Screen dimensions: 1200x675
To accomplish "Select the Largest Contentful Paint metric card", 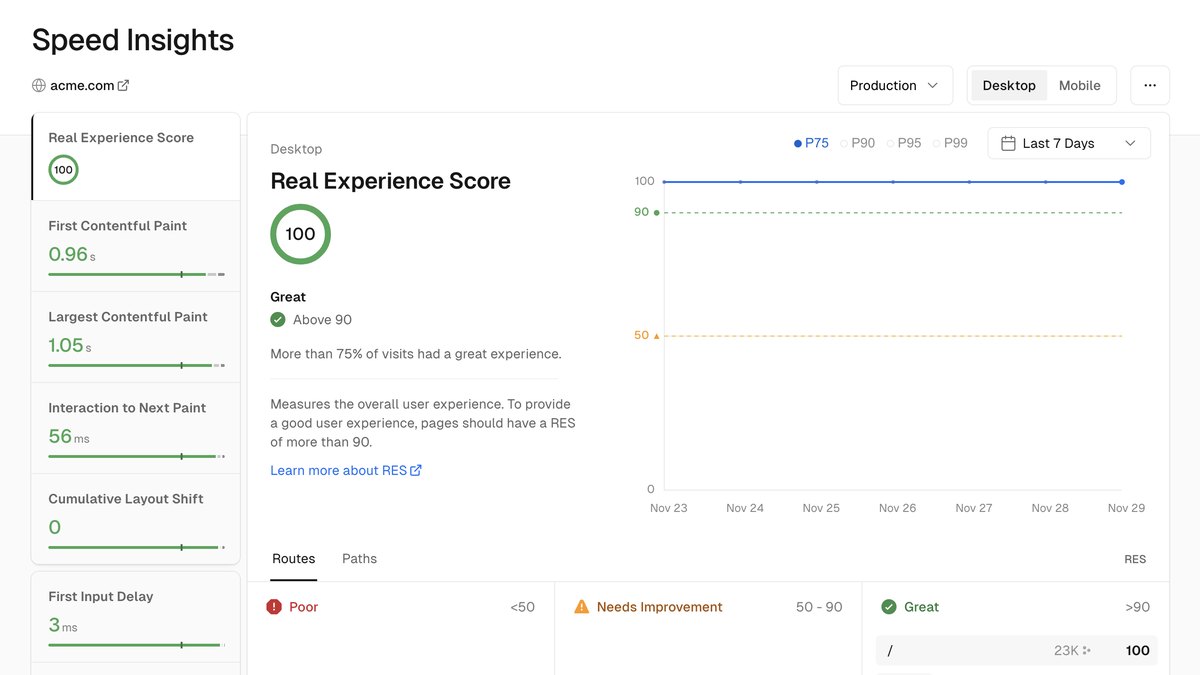I will pos(136,337).
